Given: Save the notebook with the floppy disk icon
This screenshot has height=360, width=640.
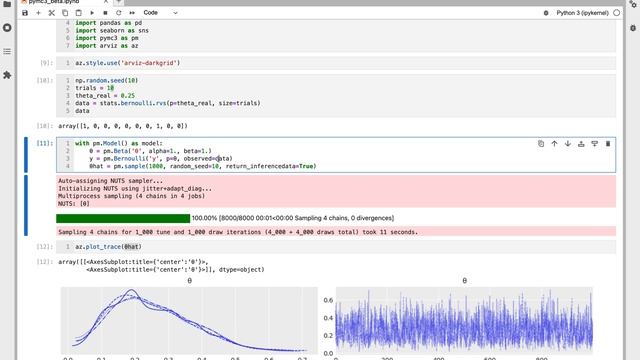Looking at the screenshot, I should [x=25, y=13].
